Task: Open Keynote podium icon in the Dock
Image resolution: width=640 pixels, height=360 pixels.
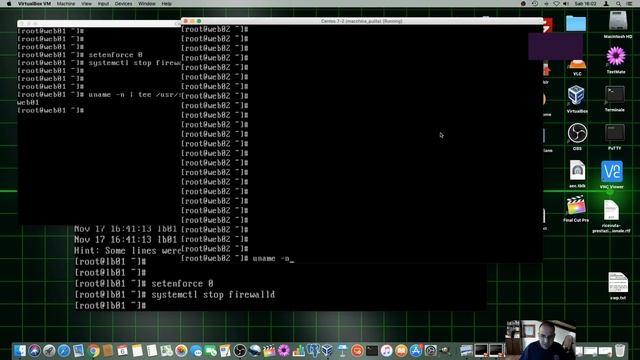Action: (x=342, y=351)
